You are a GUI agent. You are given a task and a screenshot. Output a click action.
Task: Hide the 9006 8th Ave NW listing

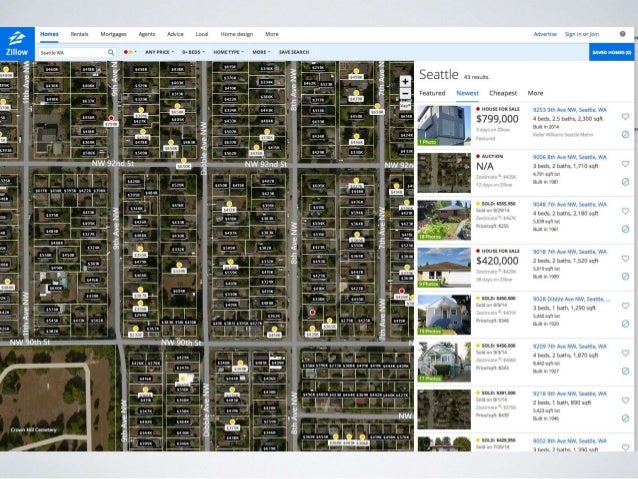(625, 182)
